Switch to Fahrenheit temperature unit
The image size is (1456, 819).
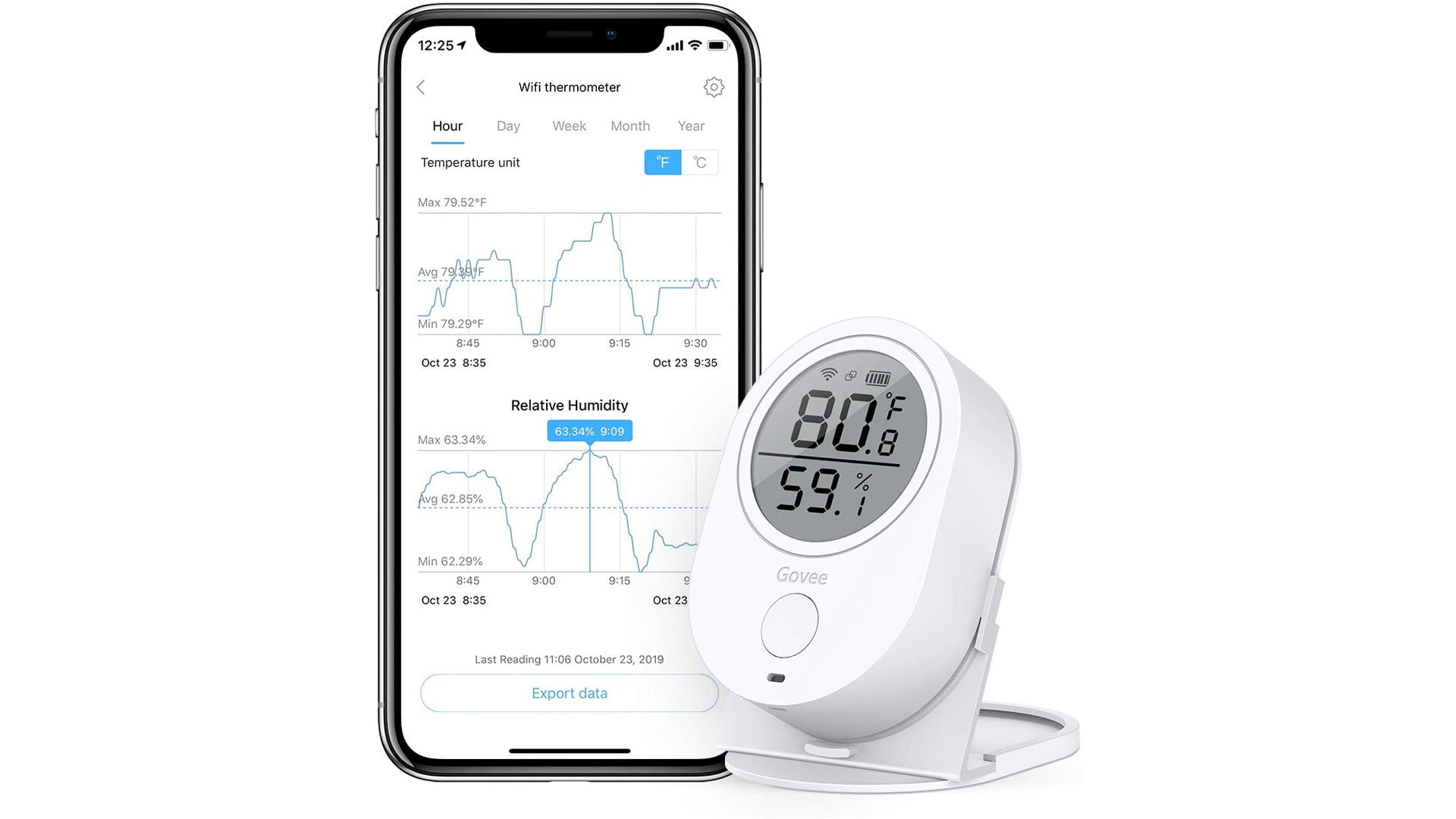(662, 162)
